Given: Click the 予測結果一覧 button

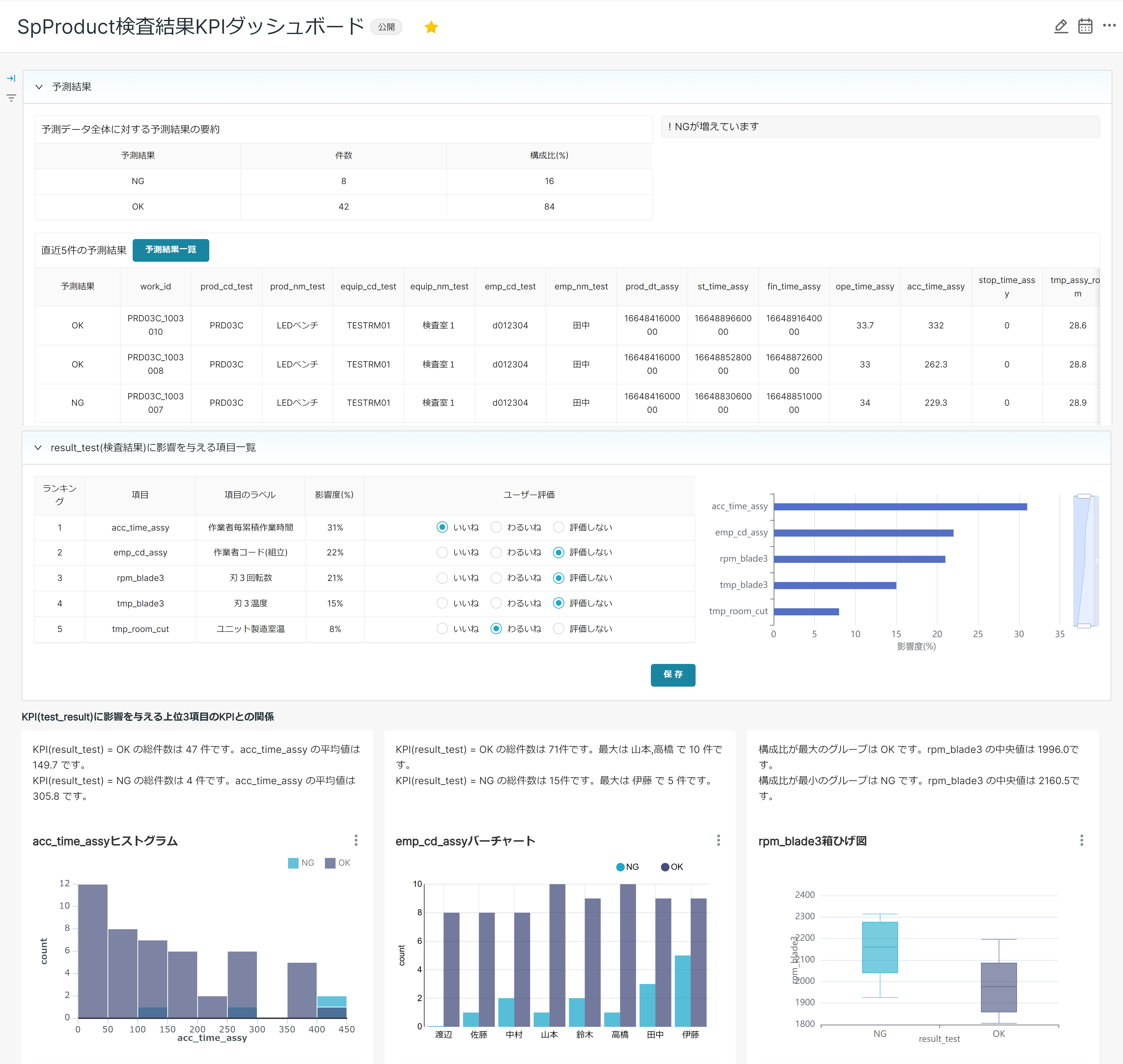Looking at the screenshot, I should 171,250.
